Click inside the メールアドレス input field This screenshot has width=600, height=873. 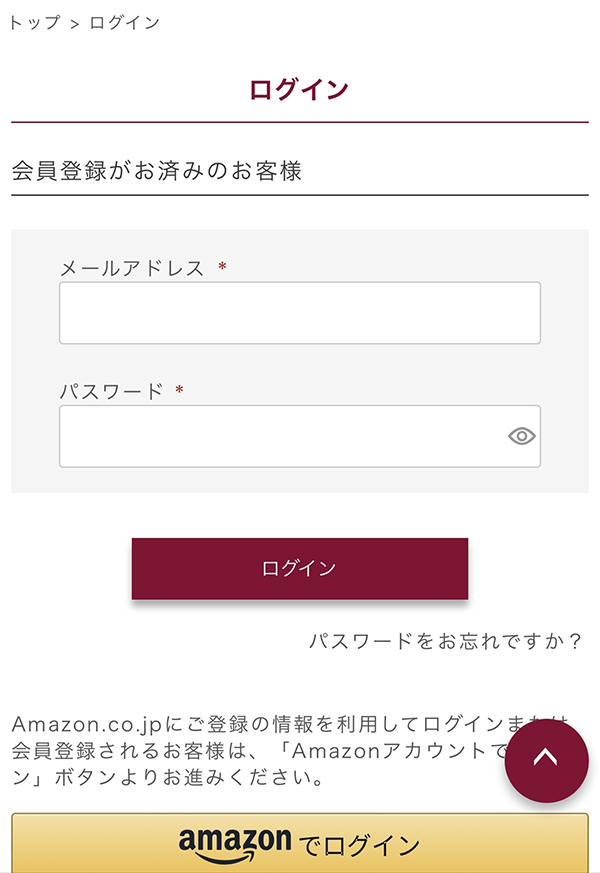299,312
